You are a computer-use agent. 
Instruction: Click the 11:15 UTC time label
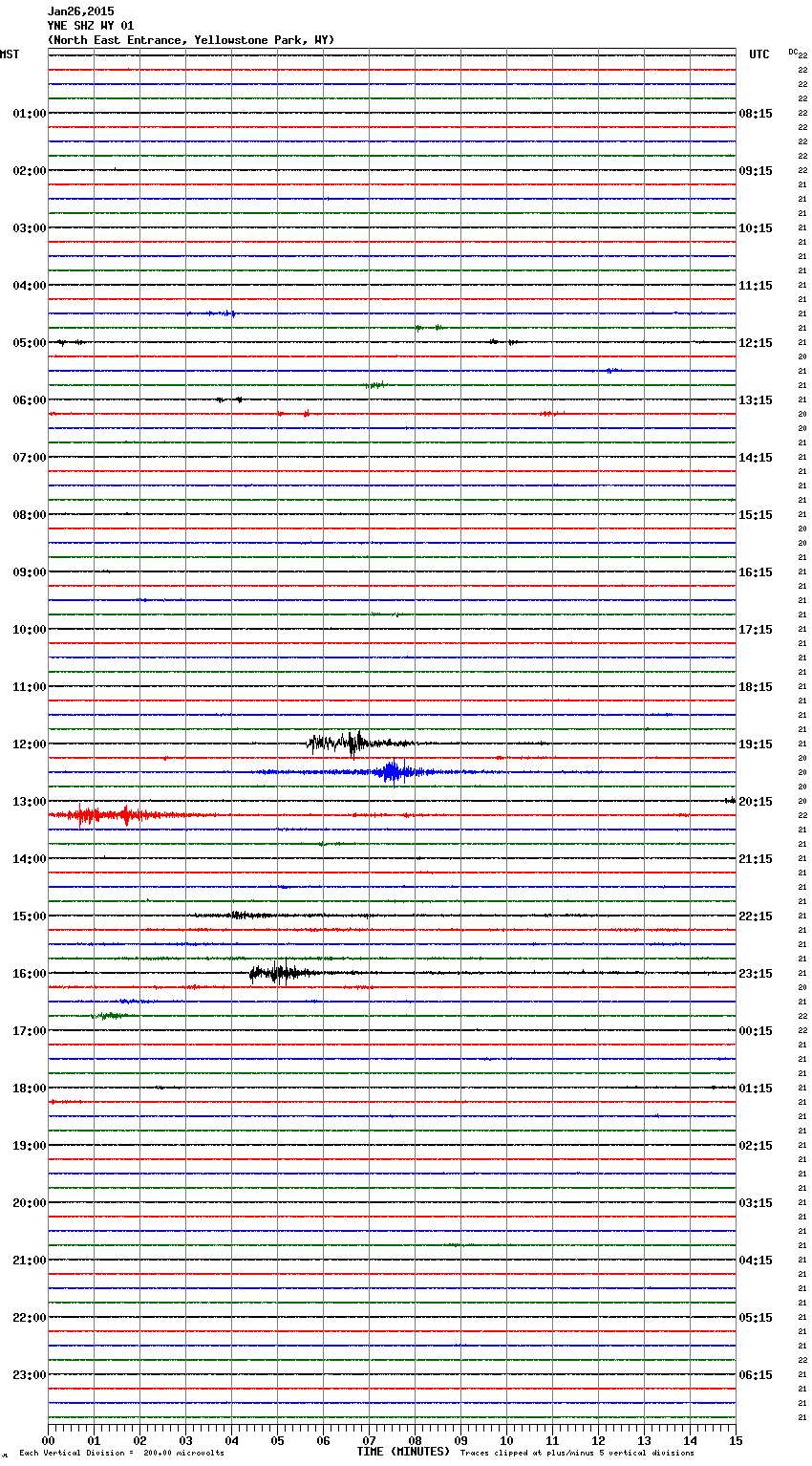coord(756,286)
